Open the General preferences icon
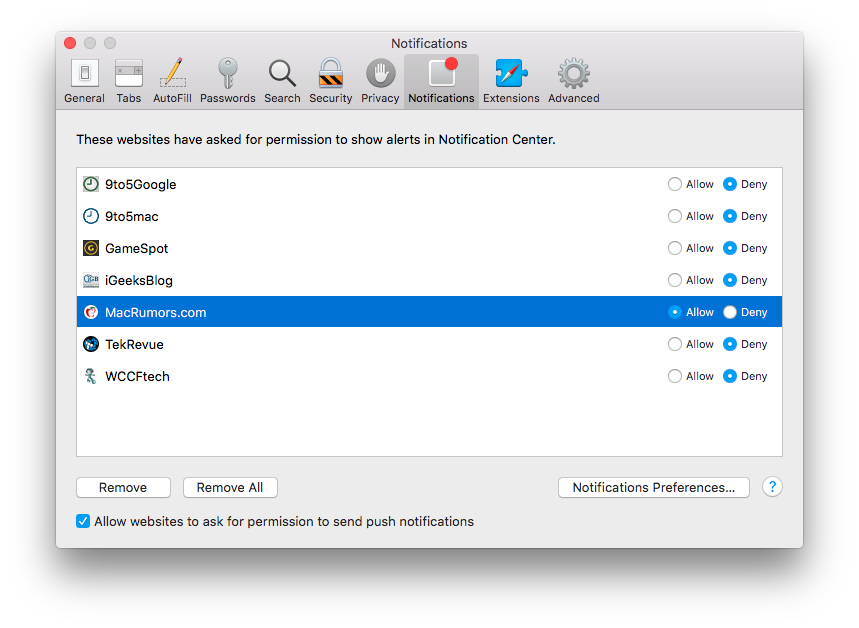859x628 pixels. pyautogui.click(x=84, y=73)
